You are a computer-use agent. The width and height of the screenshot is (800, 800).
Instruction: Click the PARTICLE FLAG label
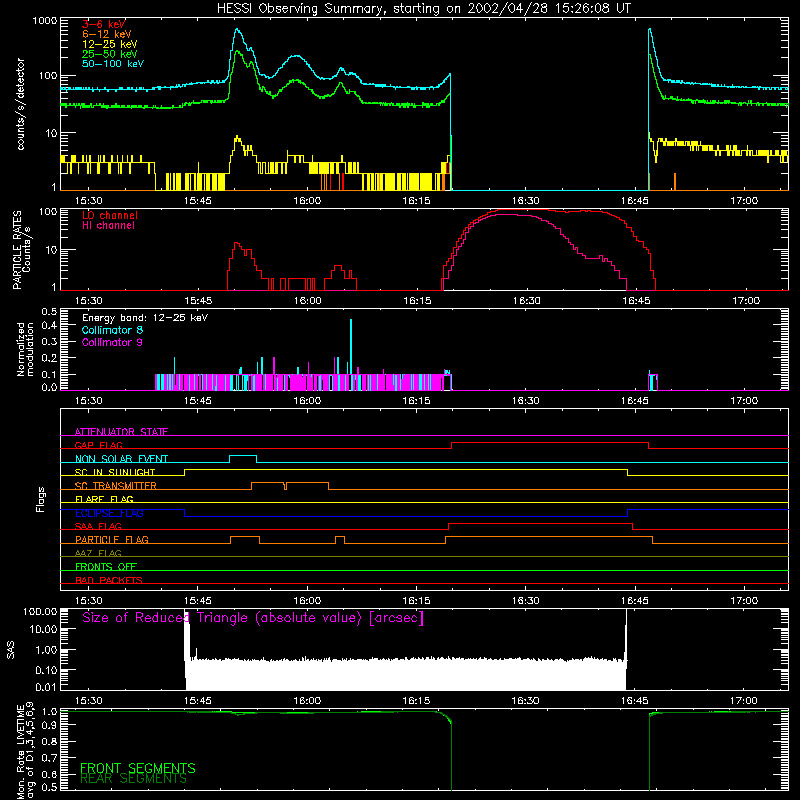coord(112,540)
